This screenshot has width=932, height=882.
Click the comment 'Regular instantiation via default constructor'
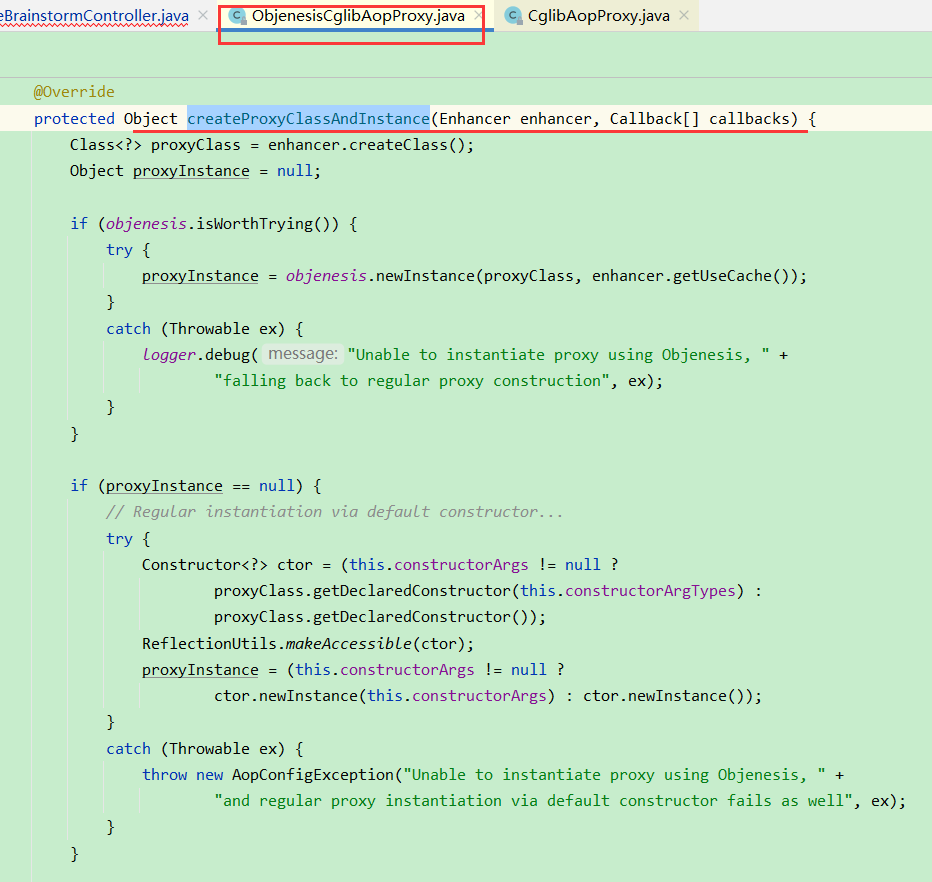coord(334,512)
